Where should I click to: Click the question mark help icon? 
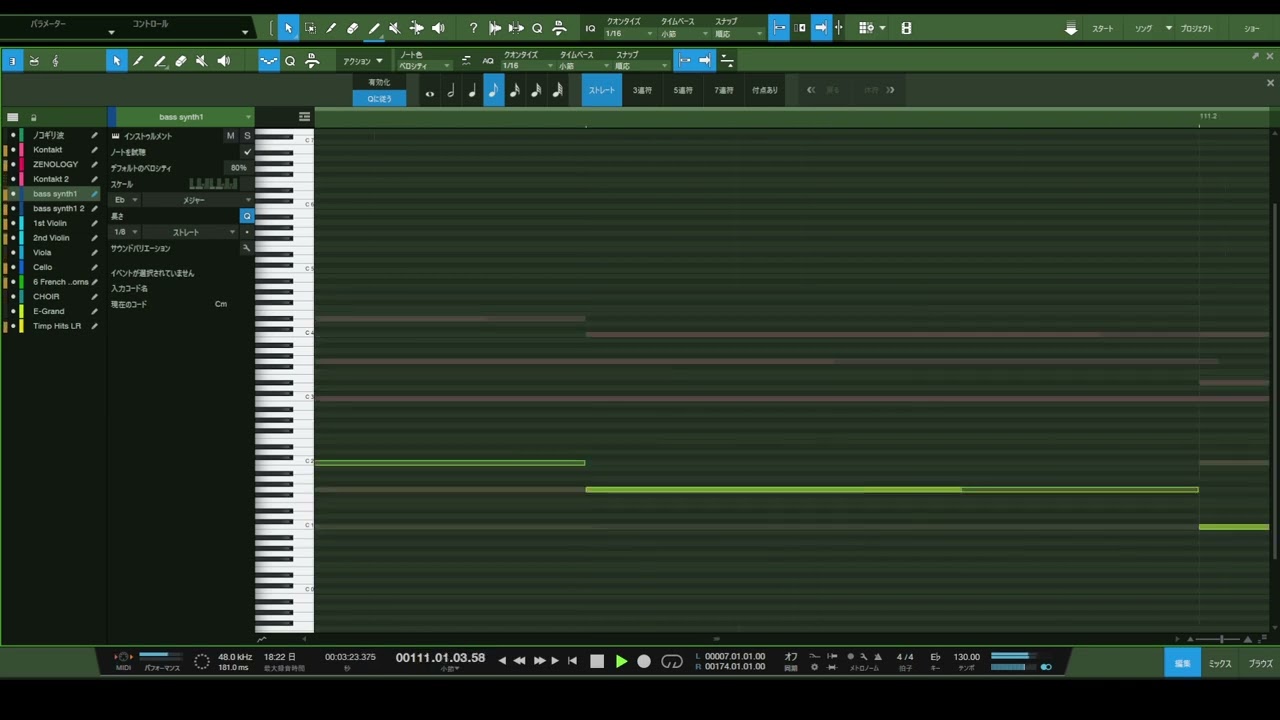pos(473,28)
